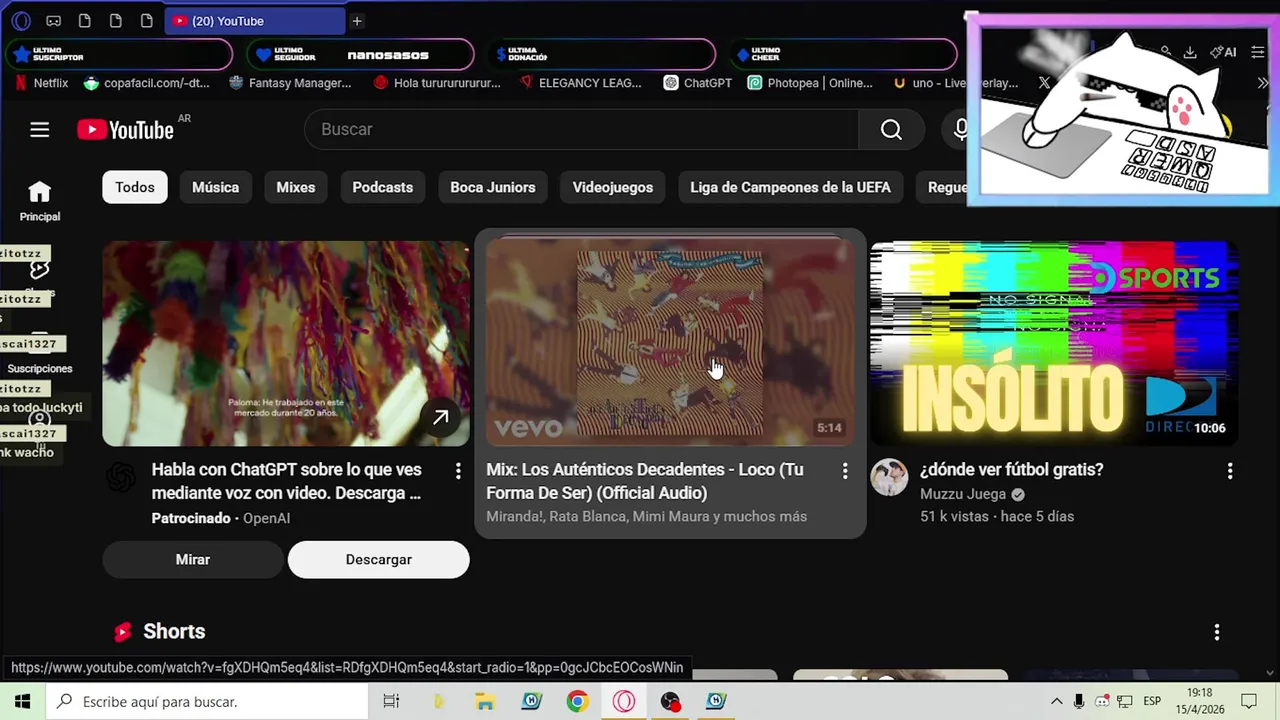Open the Shorts section options menu

tap(1216, 632)
